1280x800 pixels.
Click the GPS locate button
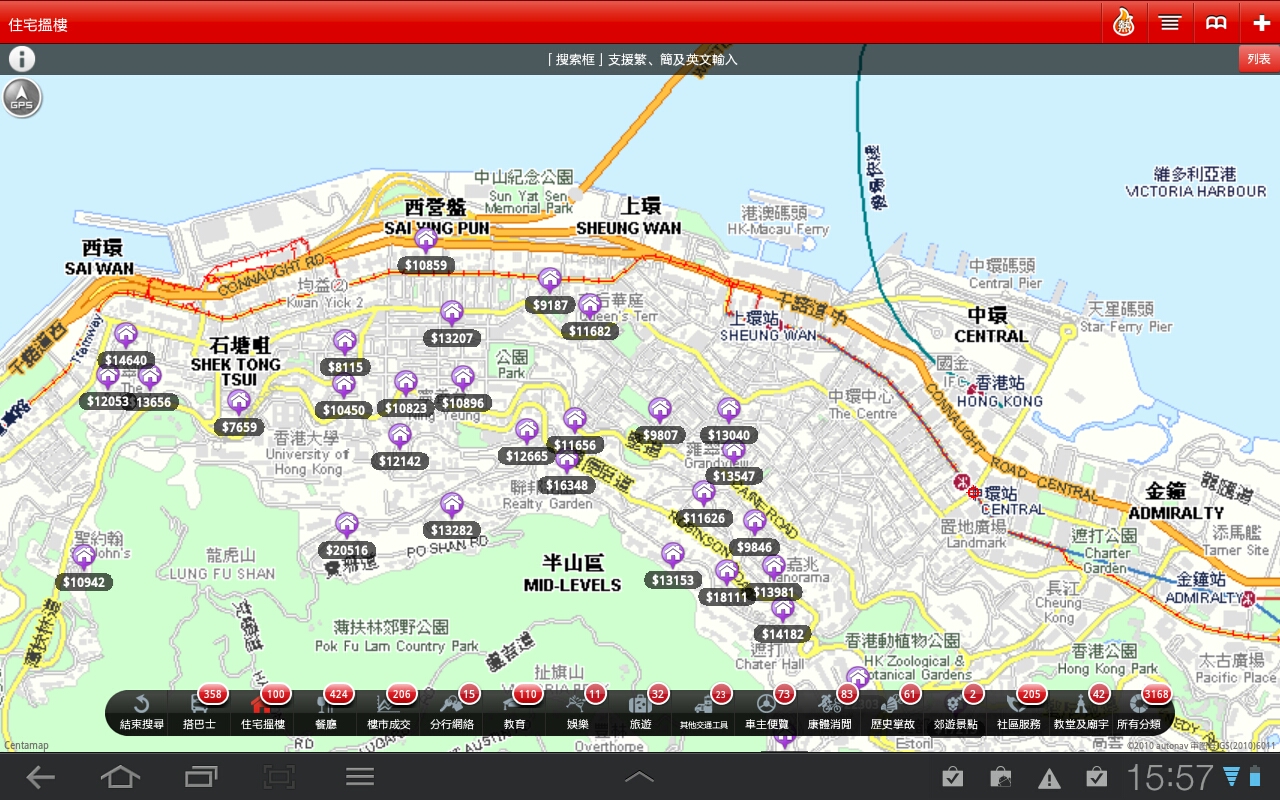pos(22,98)
